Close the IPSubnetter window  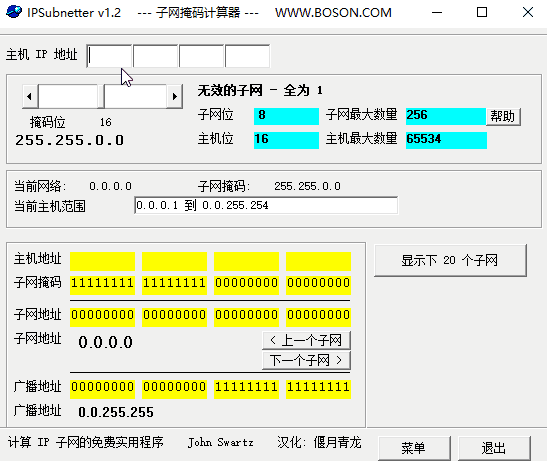(527, 12)
